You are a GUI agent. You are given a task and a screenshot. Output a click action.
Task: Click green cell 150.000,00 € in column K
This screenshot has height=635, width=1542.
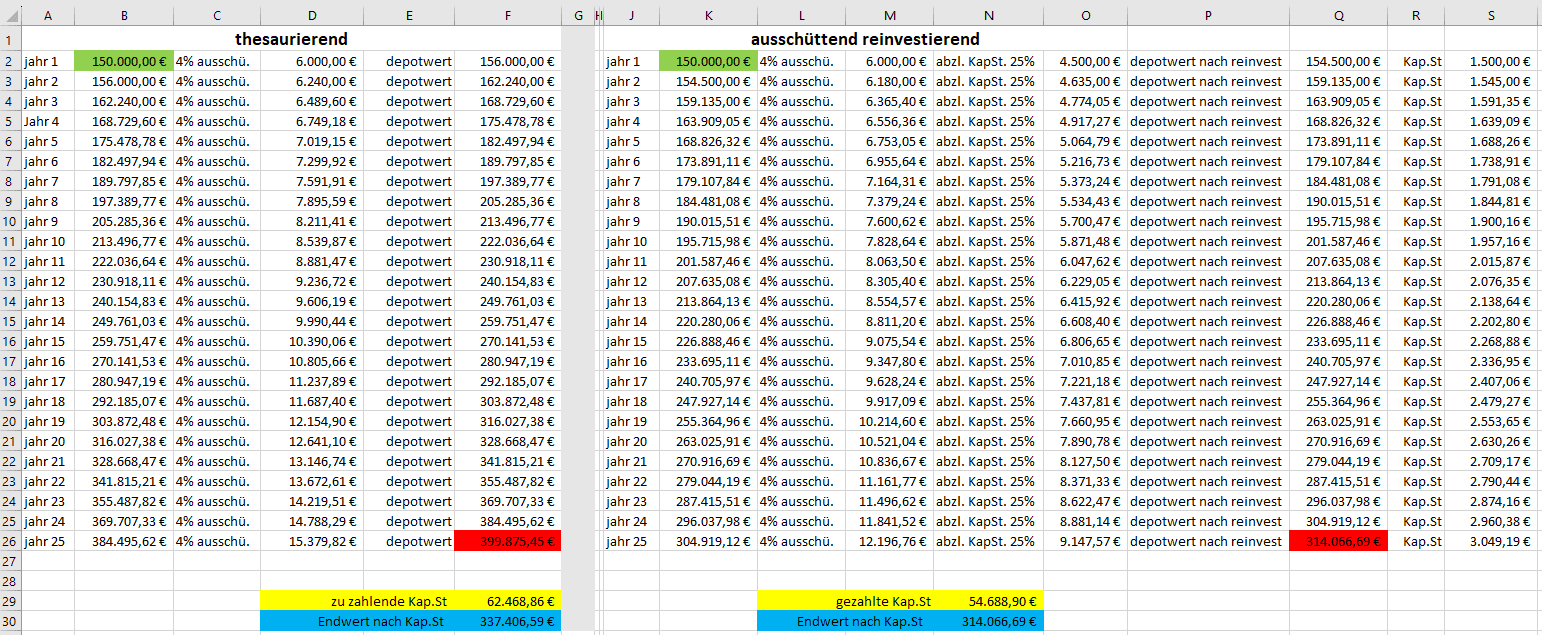[708, 61]
